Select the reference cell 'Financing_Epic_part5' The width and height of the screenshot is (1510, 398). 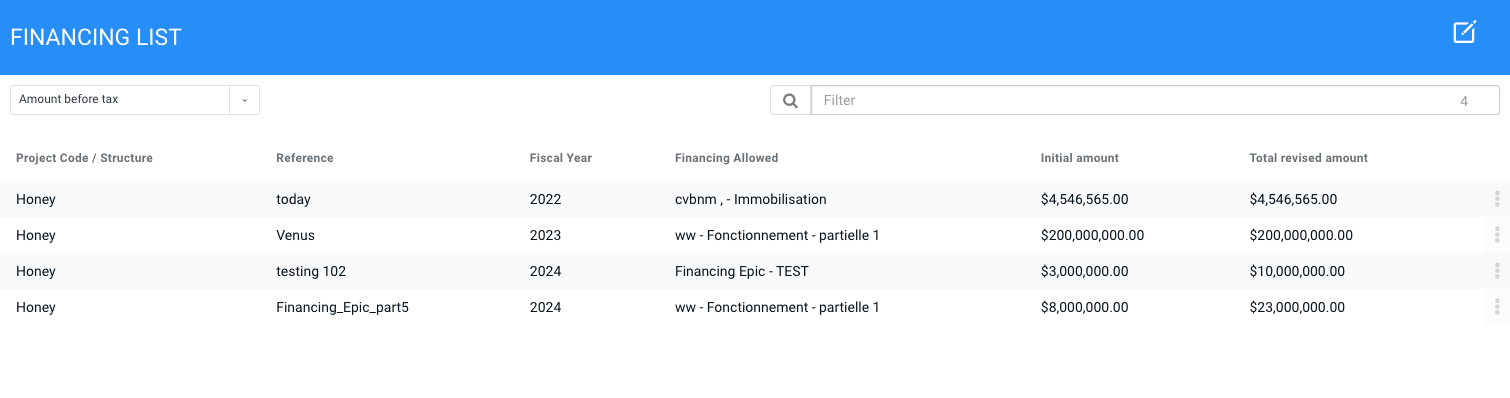click(342, 307)
